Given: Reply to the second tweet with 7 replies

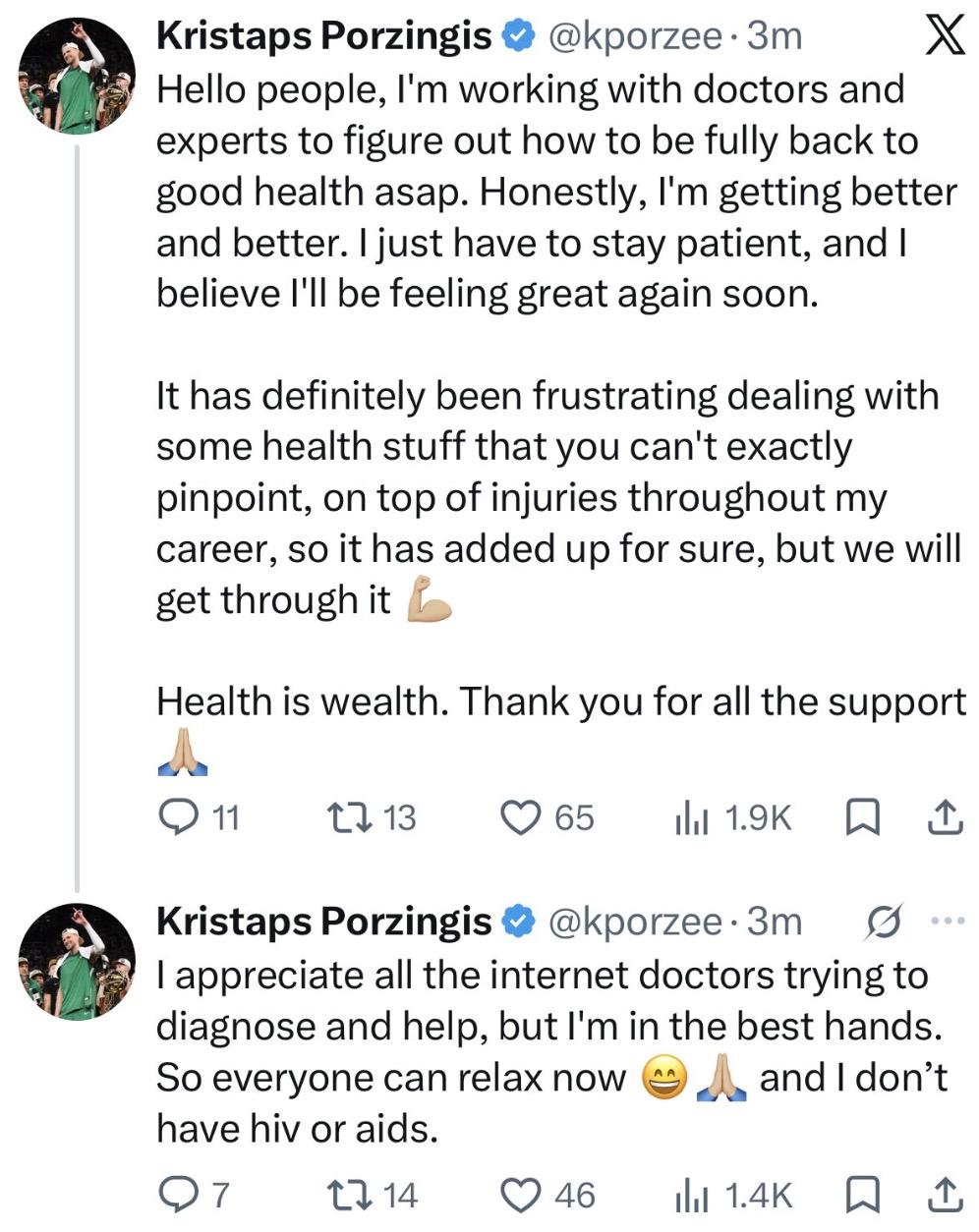Looking at the screenshot, I should coord(180,1194).
